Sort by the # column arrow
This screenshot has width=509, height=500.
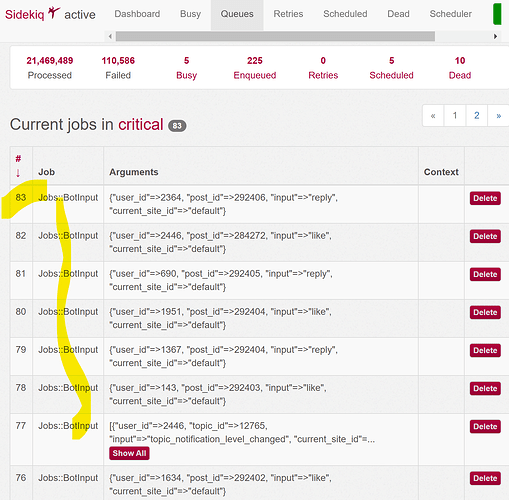pos(18,173)
